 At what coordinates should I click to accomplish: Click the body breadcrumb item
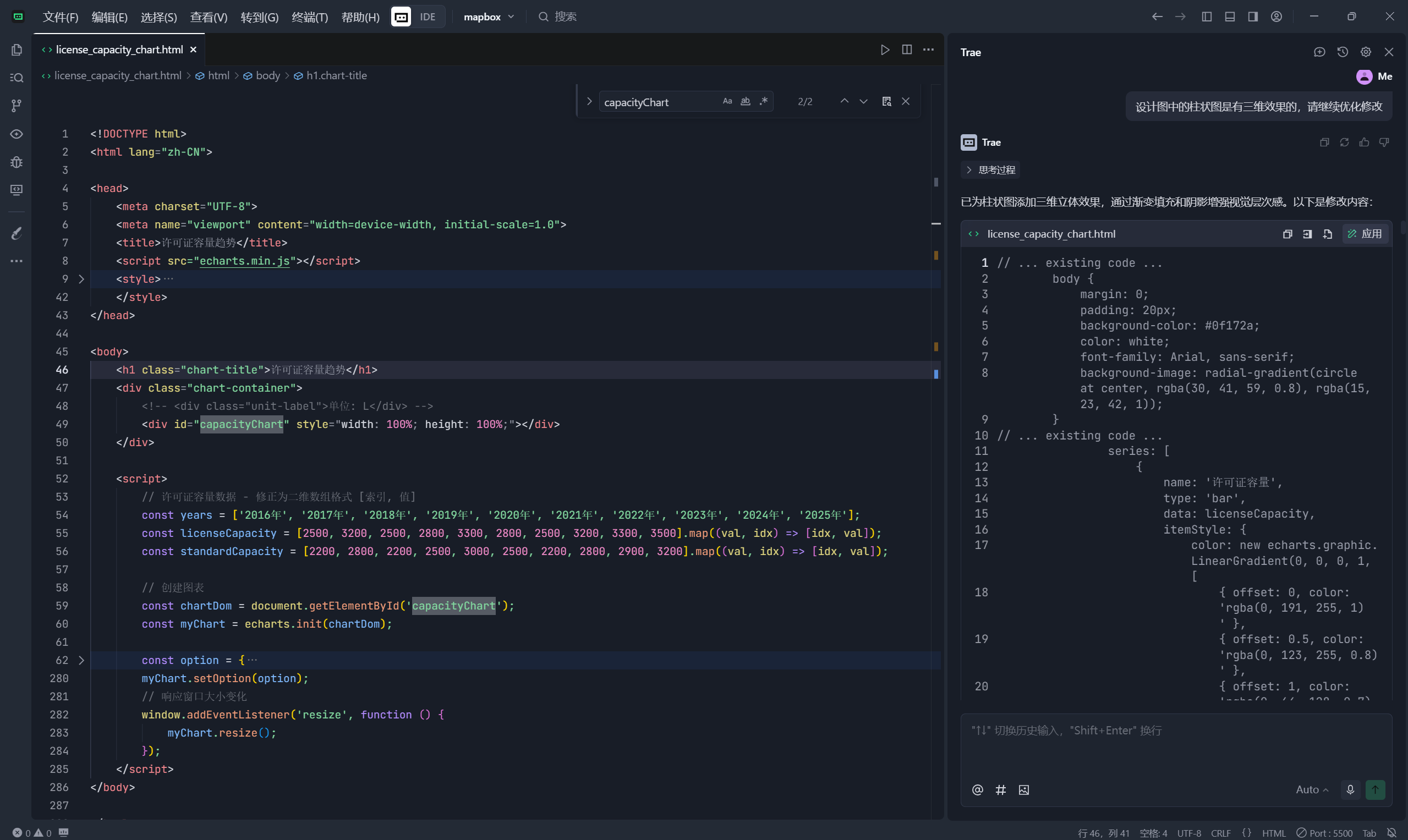tap(261, 75)
